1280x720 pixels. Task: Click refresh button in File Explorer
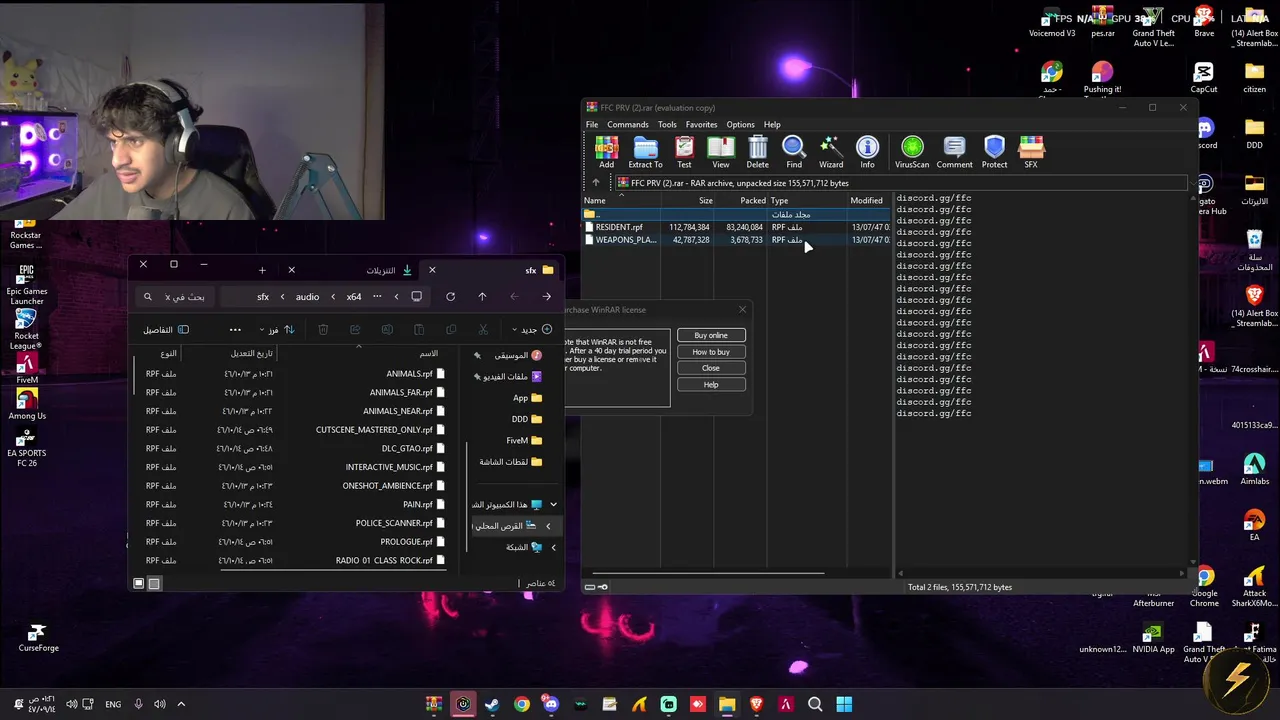tap(450, 297)
